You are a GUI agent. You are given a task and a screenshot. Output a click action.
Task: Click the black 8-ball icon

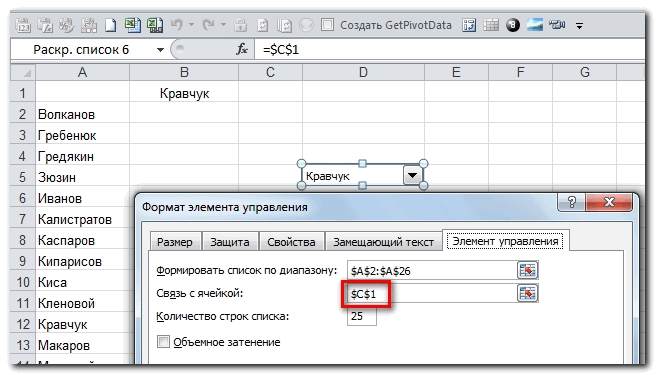(512, 25)
